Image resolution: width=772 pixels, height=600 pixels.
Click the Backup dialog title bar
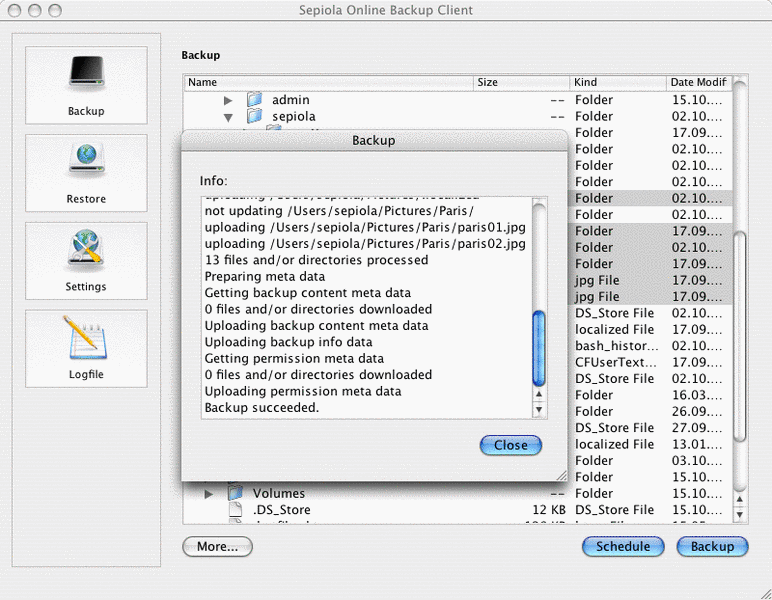[374, 140]
